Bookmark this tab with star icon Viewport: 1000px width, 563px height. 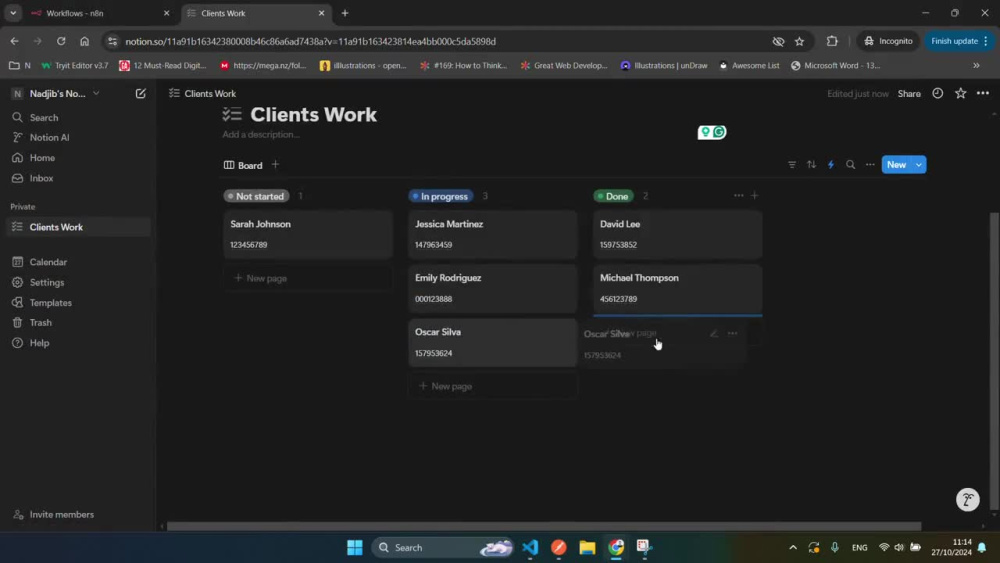799,41
